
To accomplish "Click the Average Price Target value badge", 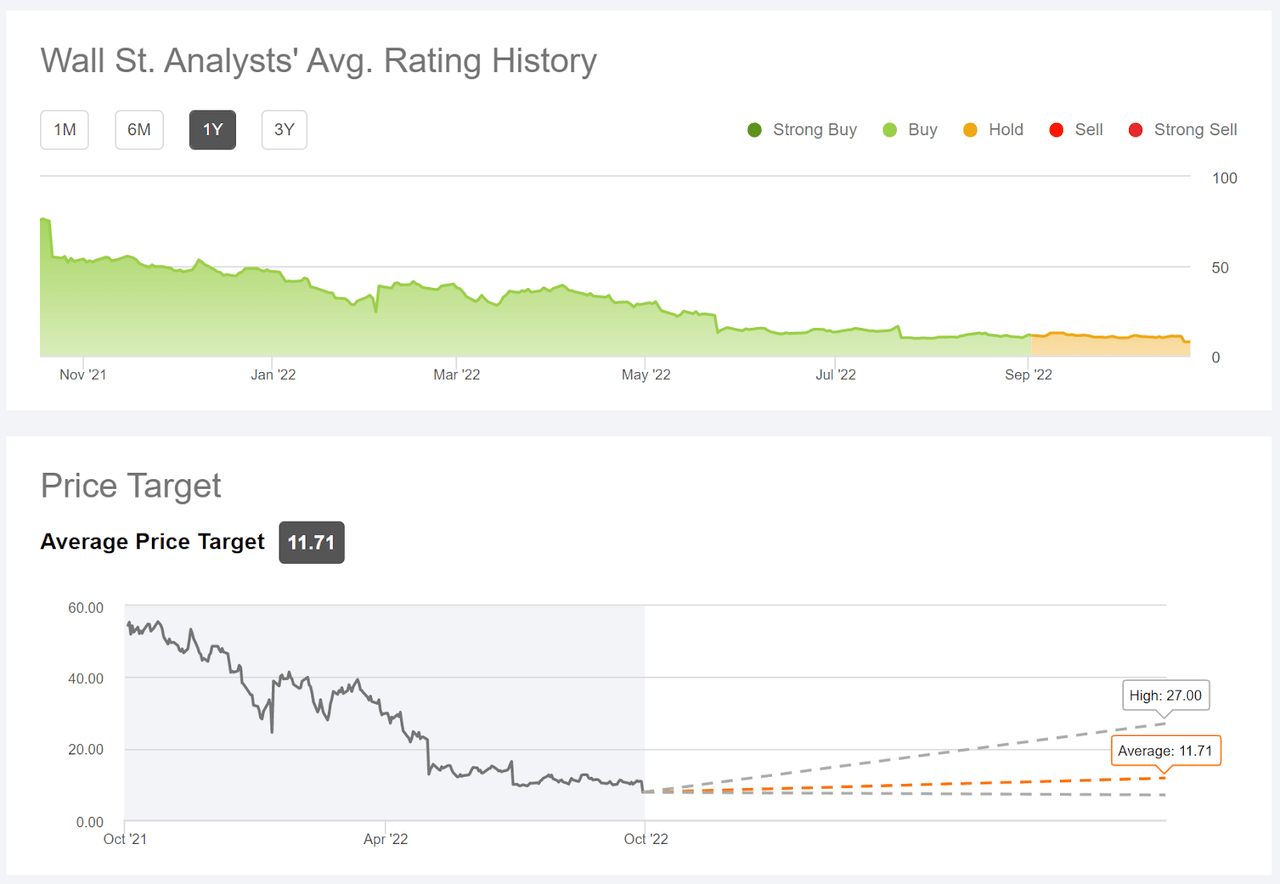I will click(x=311, y=542).
